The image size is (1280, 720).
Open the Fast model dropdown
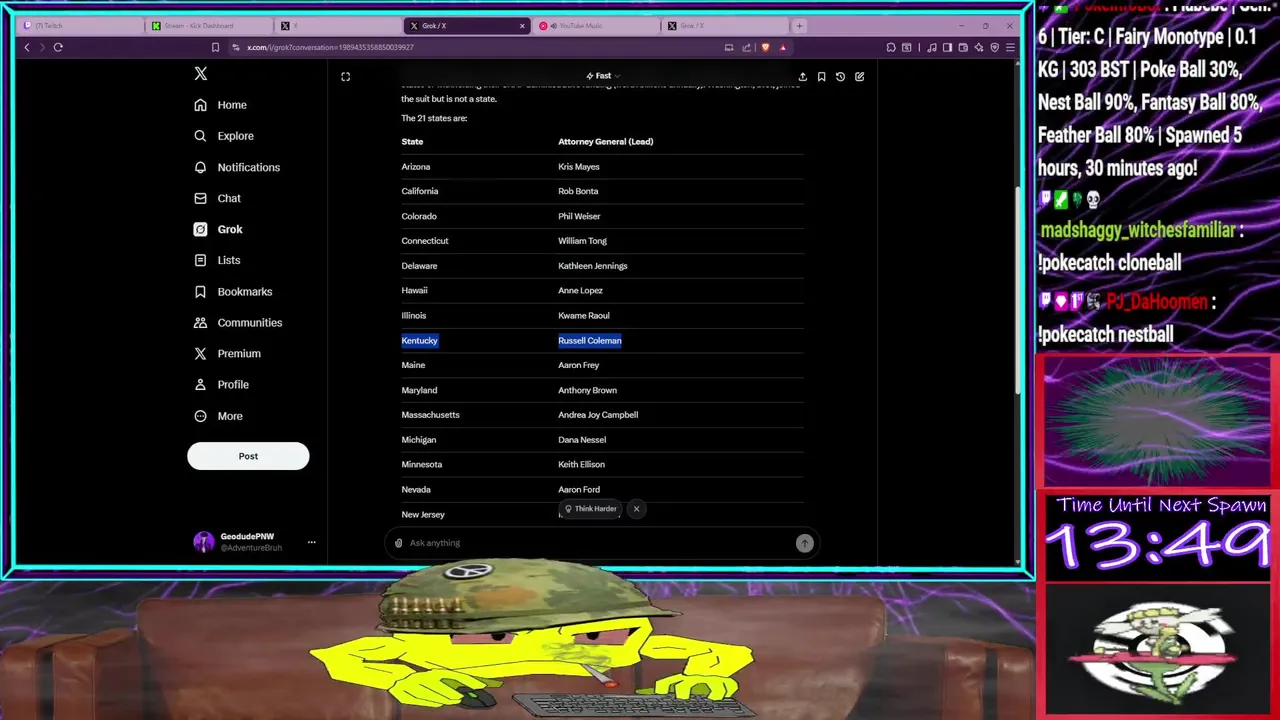[603, 76]
